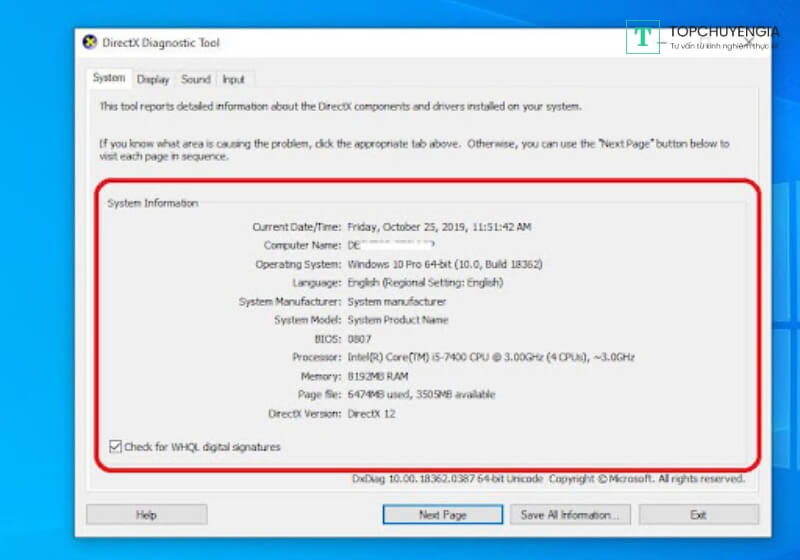800x560 pixels.
Task: Click Save All Information button
Action: pos(570,515)
